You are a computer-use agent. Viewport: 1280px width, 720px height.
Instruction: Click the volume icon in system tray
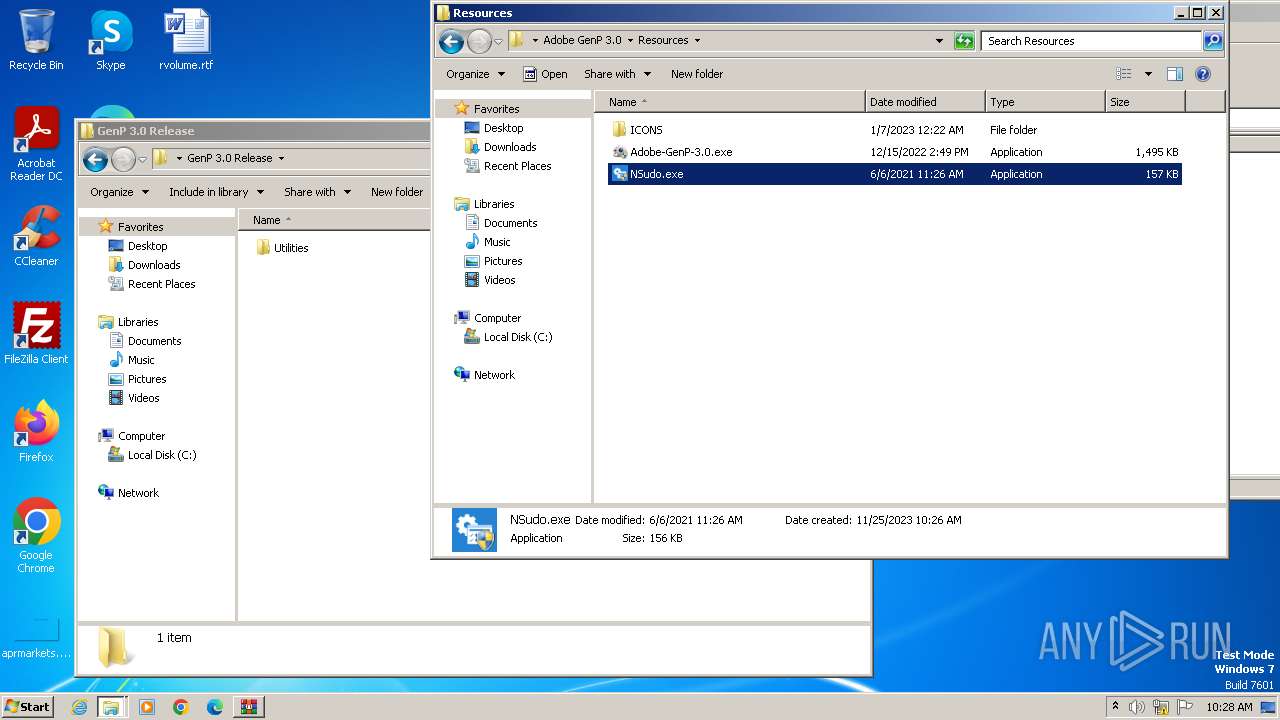(x=1137, y=707)
